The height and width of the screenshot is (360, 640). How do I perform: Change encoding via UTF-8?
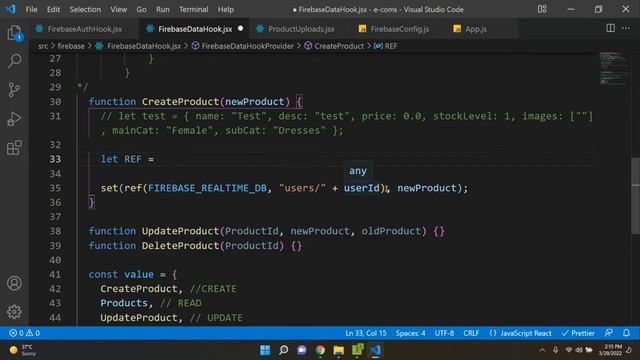(444, 333)
